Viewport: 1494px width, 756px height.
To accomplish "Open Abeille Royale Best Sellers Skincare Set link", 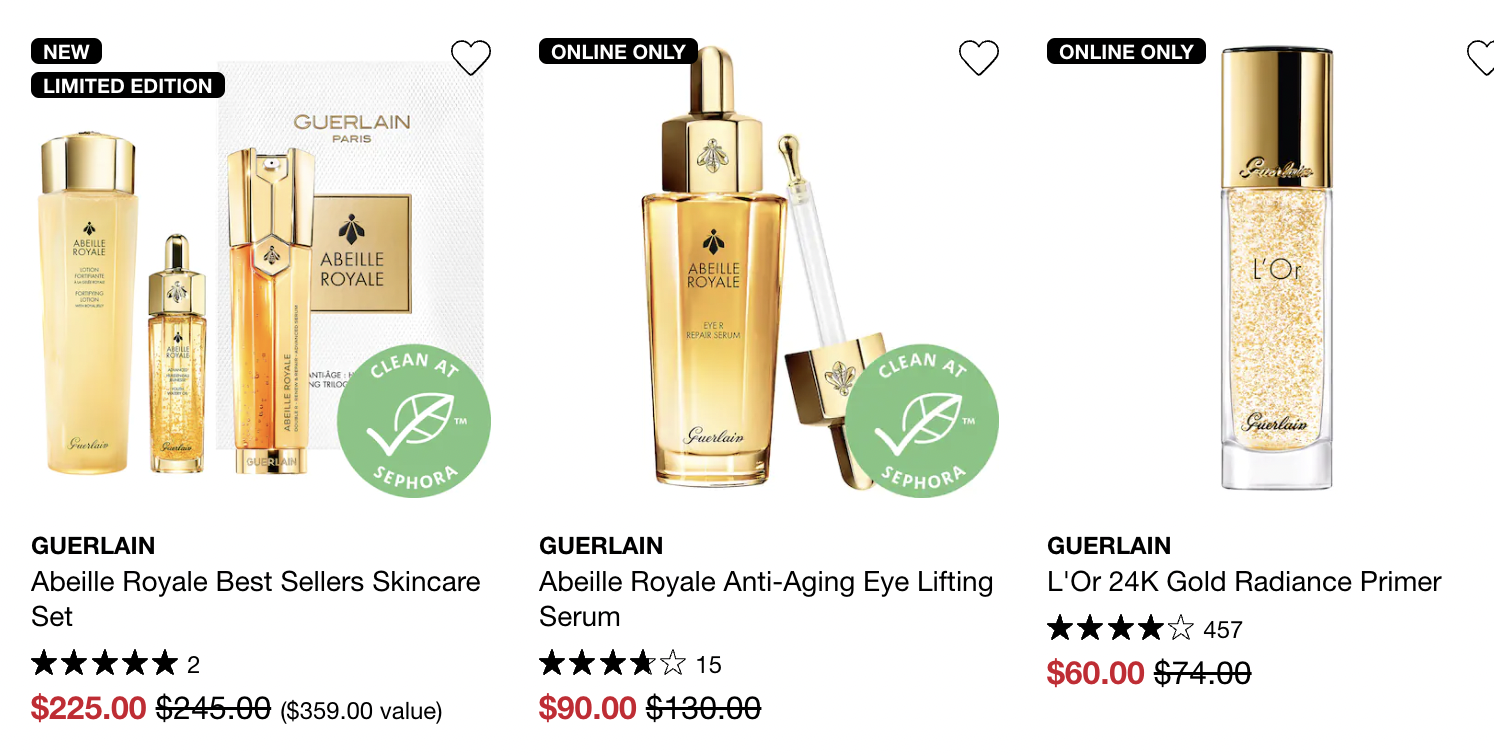I will 256,598.
